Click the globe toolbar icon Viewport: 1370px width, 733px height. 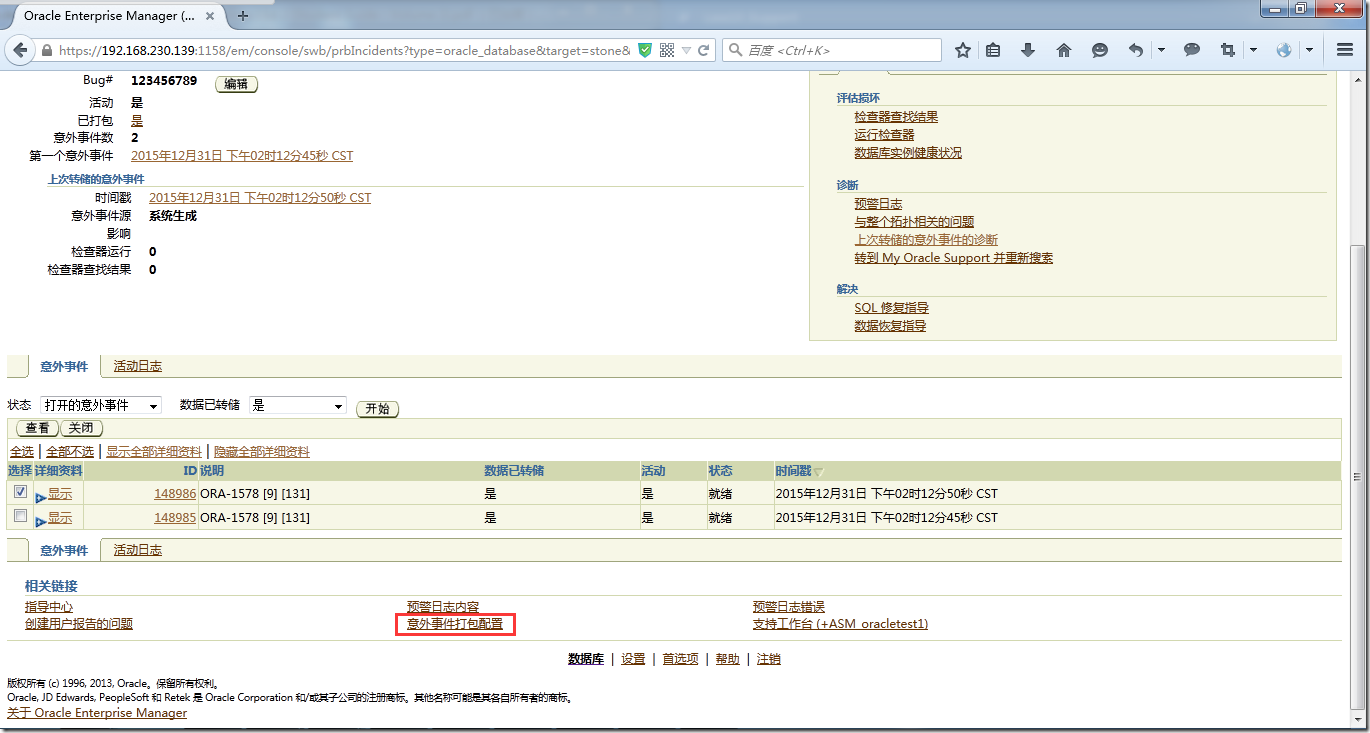(x=1285, y=50)
